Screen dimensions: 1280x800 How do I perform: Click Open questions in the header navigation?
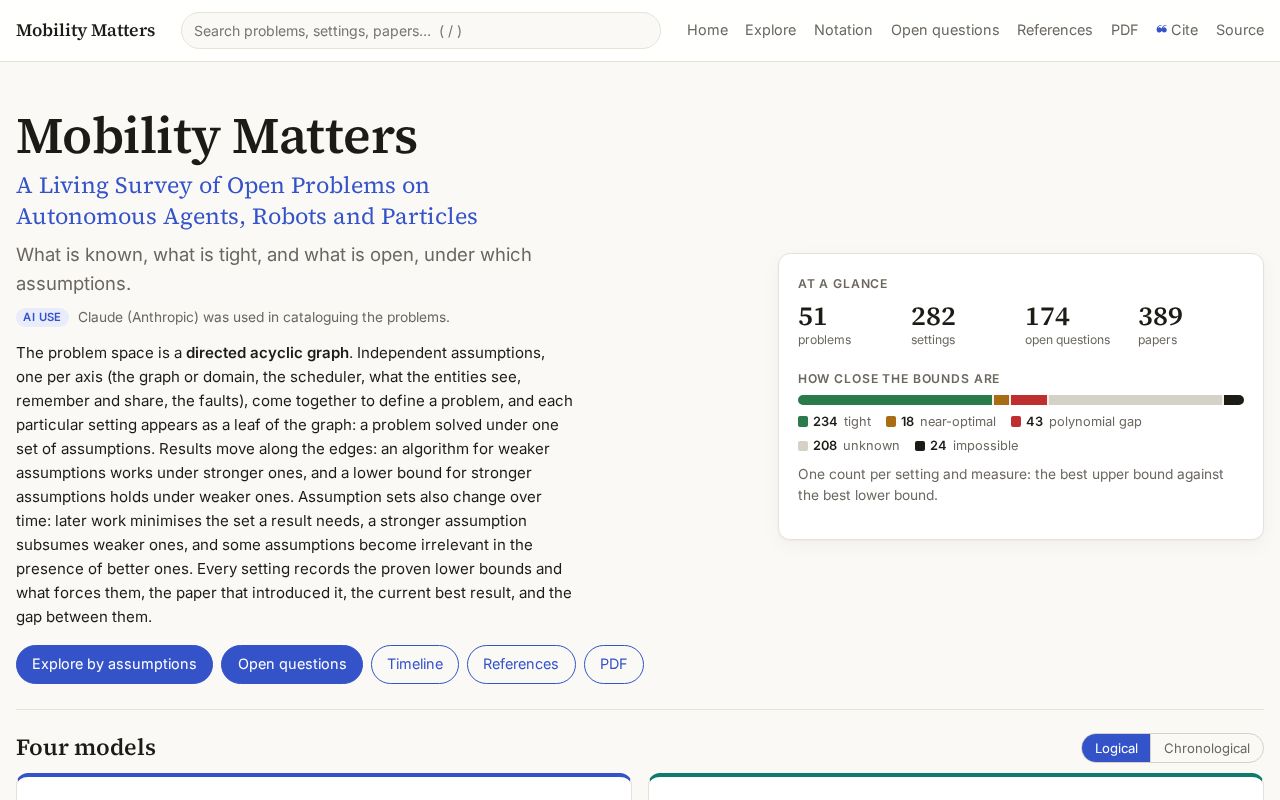point(945,30)
